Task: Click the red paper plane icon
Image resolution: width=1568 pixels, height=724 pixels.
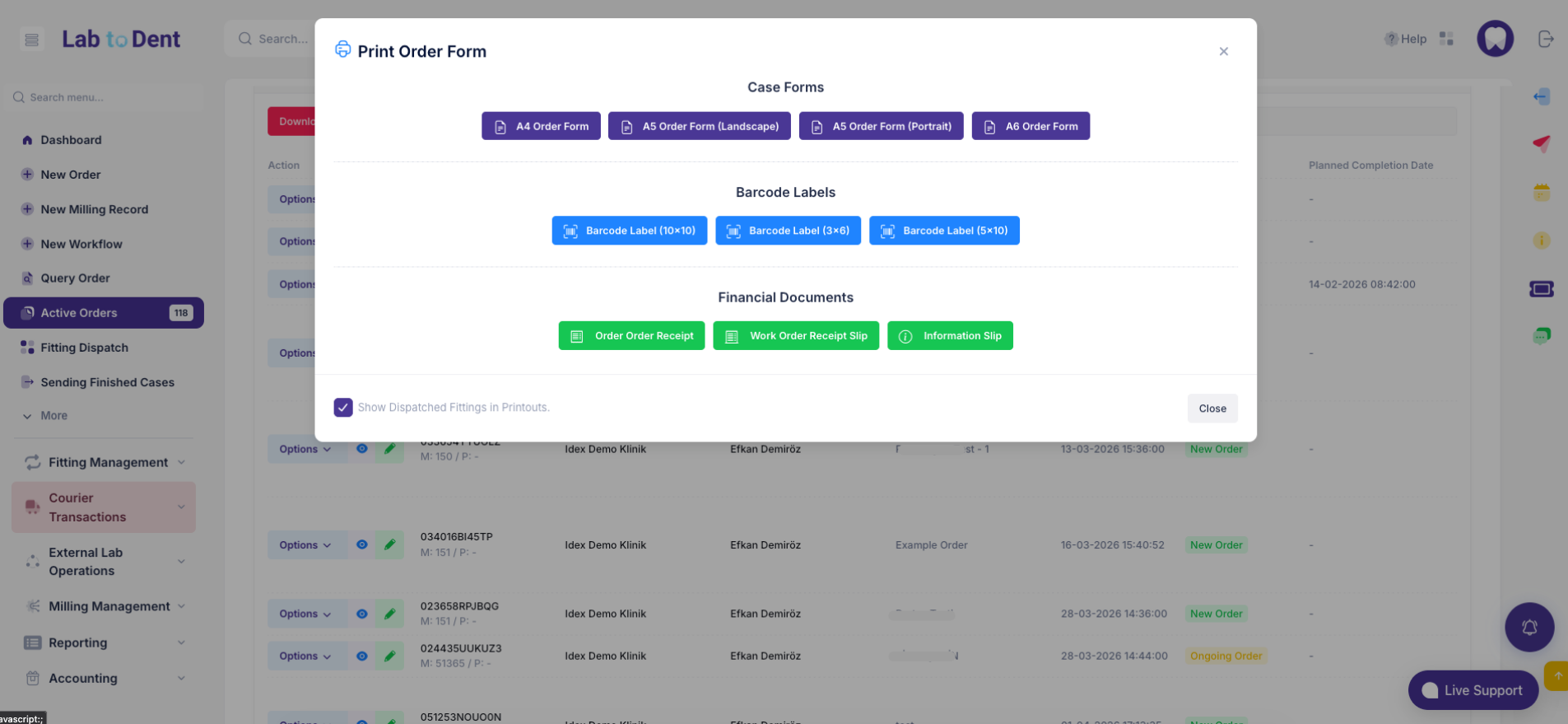Action: point(1541,143)
